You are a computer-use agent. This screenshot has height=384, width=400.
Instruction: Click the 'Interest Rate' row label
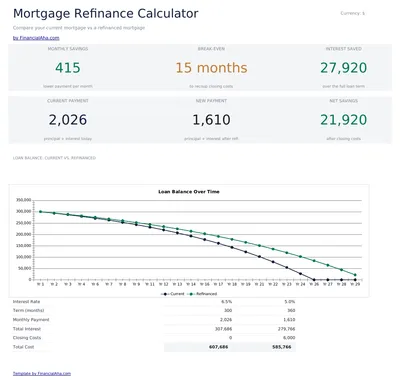click(x=26, y=302)
